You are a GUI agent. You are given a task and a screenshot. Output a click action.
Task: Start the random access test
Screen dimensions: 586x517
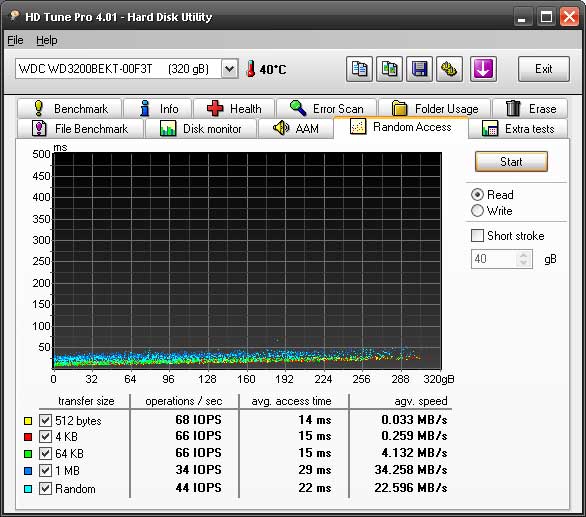511,161
